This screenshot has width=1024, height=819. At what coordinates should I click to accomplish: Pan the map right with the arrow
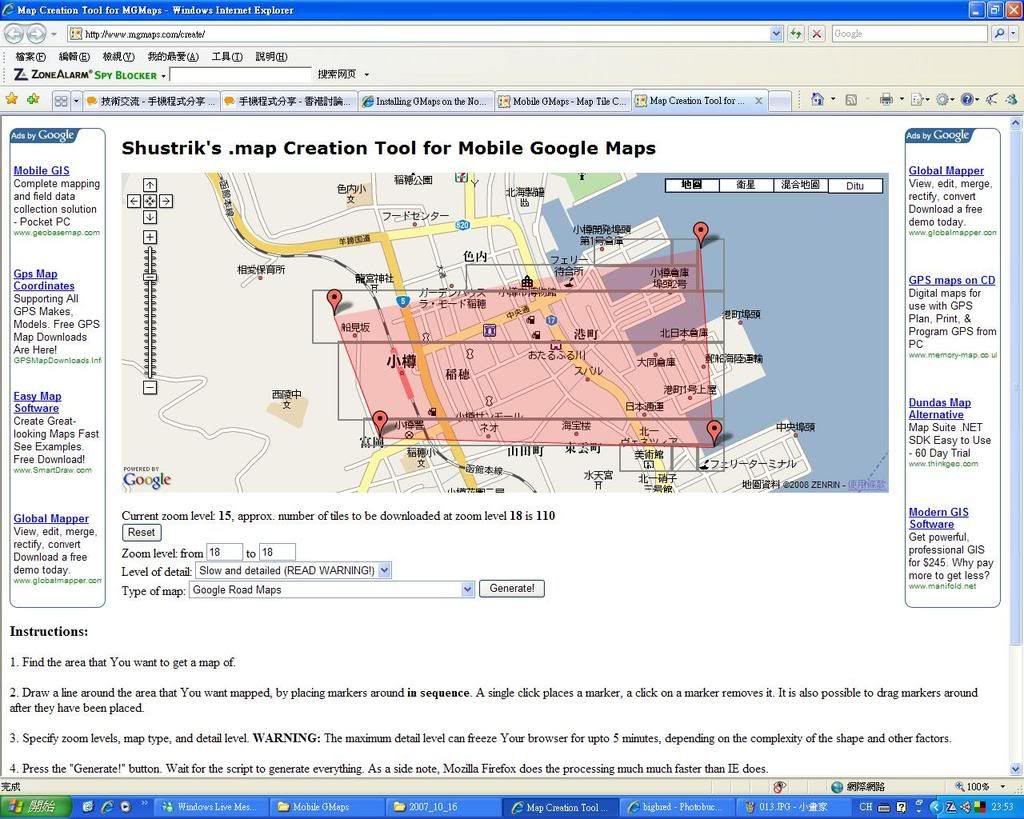pos(166,201)
